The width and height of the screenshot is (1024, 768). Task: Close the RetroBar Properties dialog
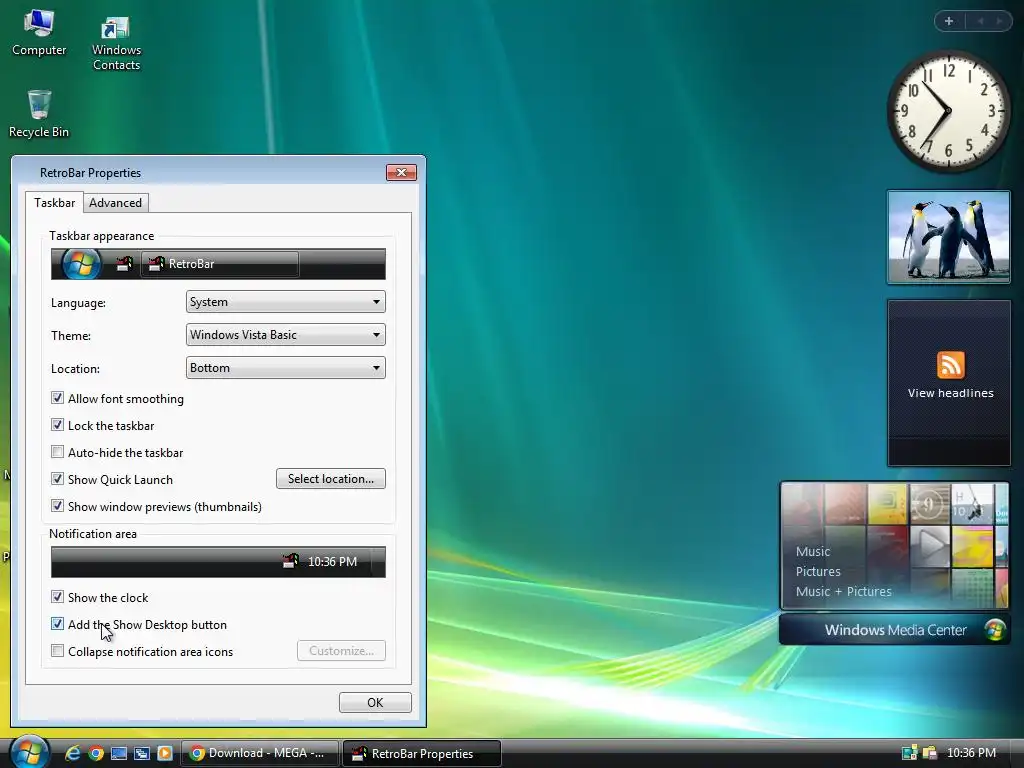click(x=401, y=172)
